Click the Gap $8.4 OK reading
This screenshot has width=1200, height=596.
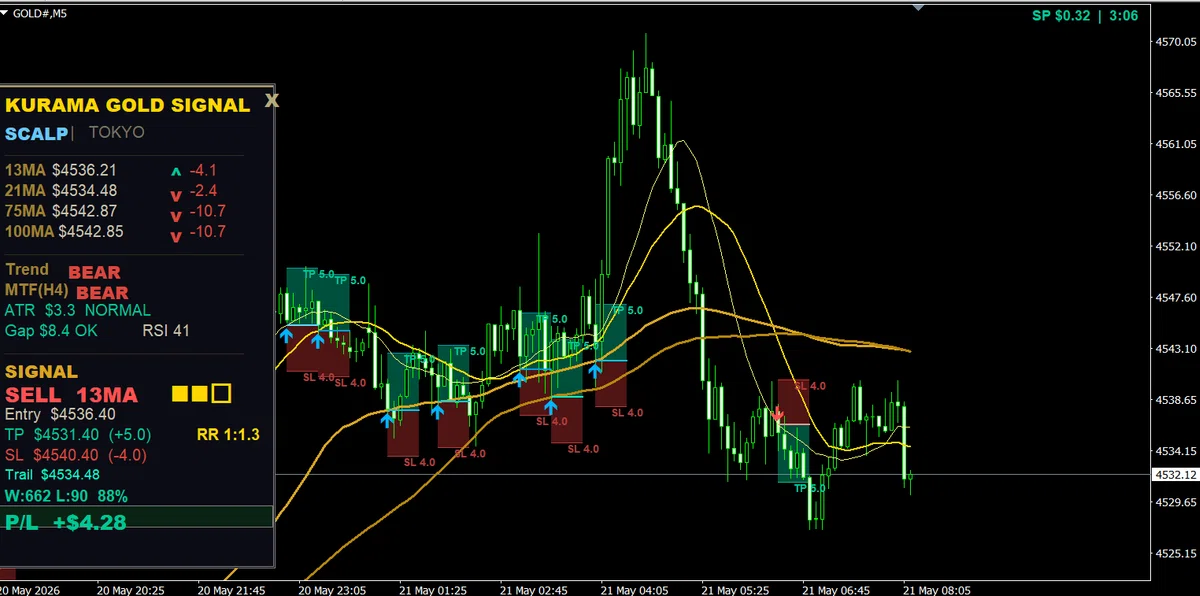(x=52, y=330)
